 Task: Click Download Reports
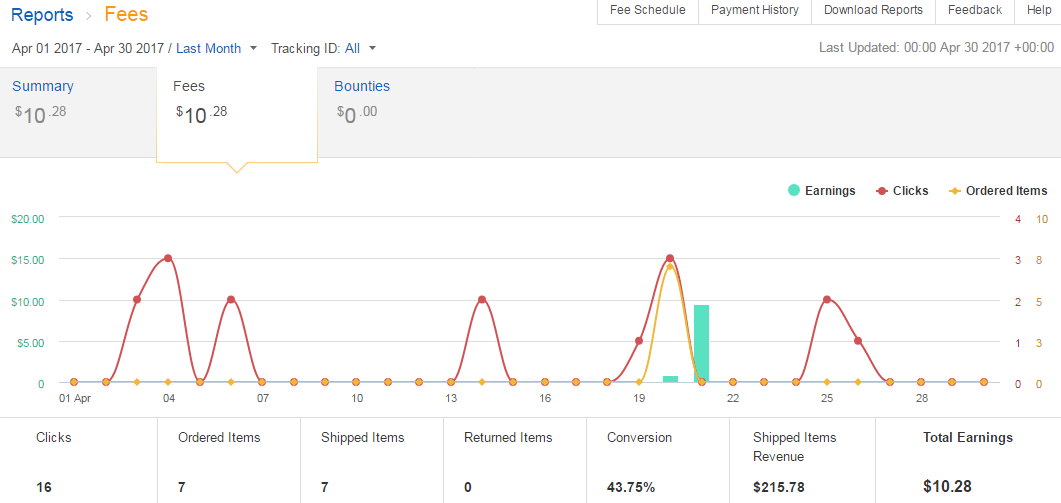873,10
